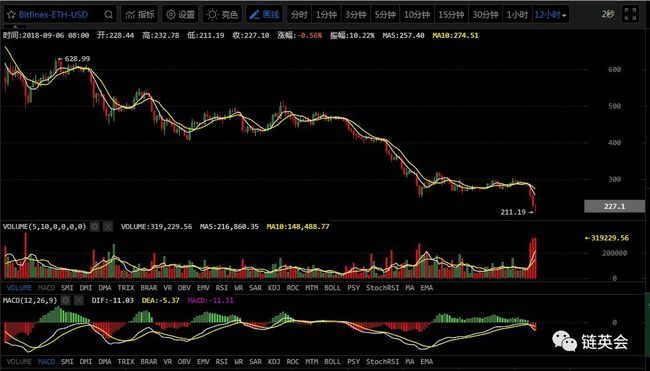
Task: Select RSI in the volume panel's tab row
Action: 222,287
